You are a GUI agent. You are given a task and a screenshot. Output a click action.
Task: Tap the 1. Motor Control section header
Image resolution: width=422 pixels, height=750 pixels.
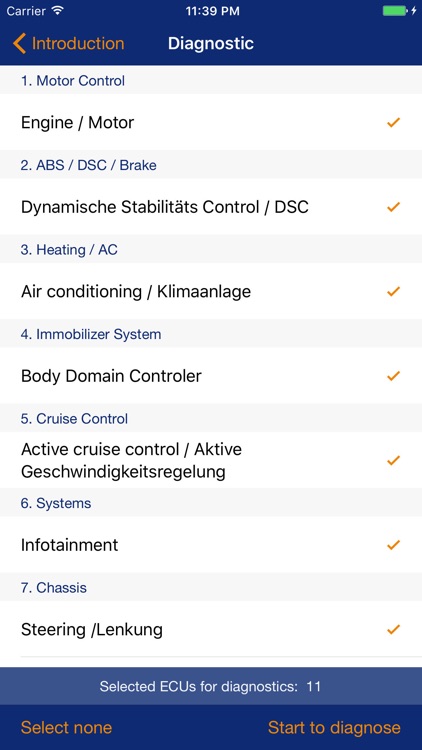pyautogui.click(x=211, y=80)
